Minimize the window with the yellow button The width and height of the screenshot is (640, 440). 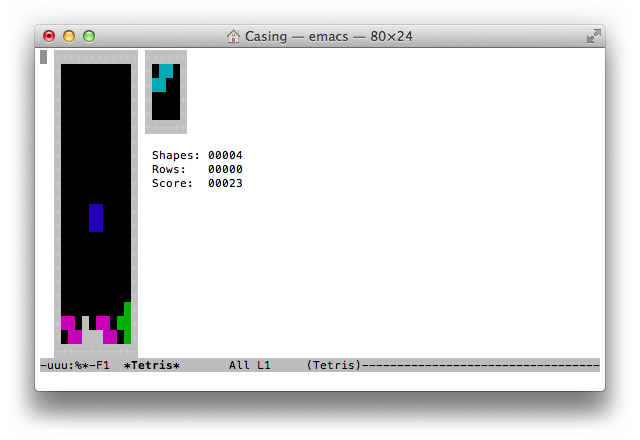[69, 36]
